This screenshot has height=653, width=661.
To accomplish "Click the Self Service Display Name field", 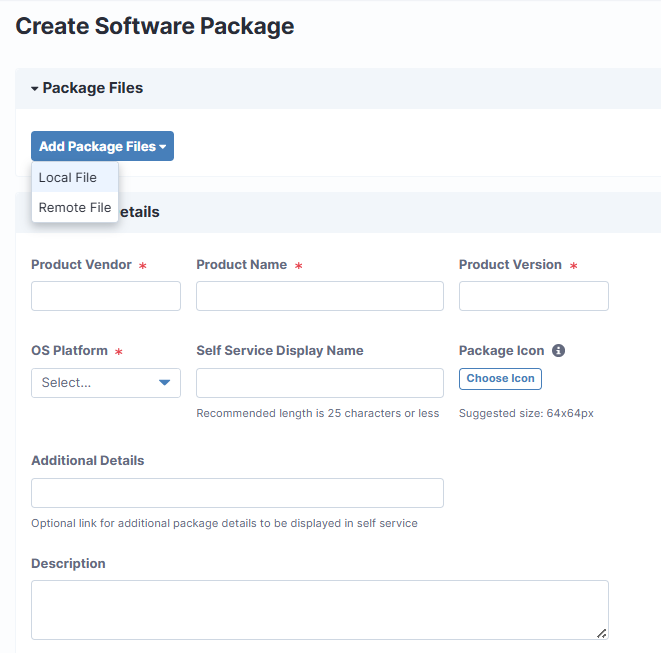I will tap(320, 383).
